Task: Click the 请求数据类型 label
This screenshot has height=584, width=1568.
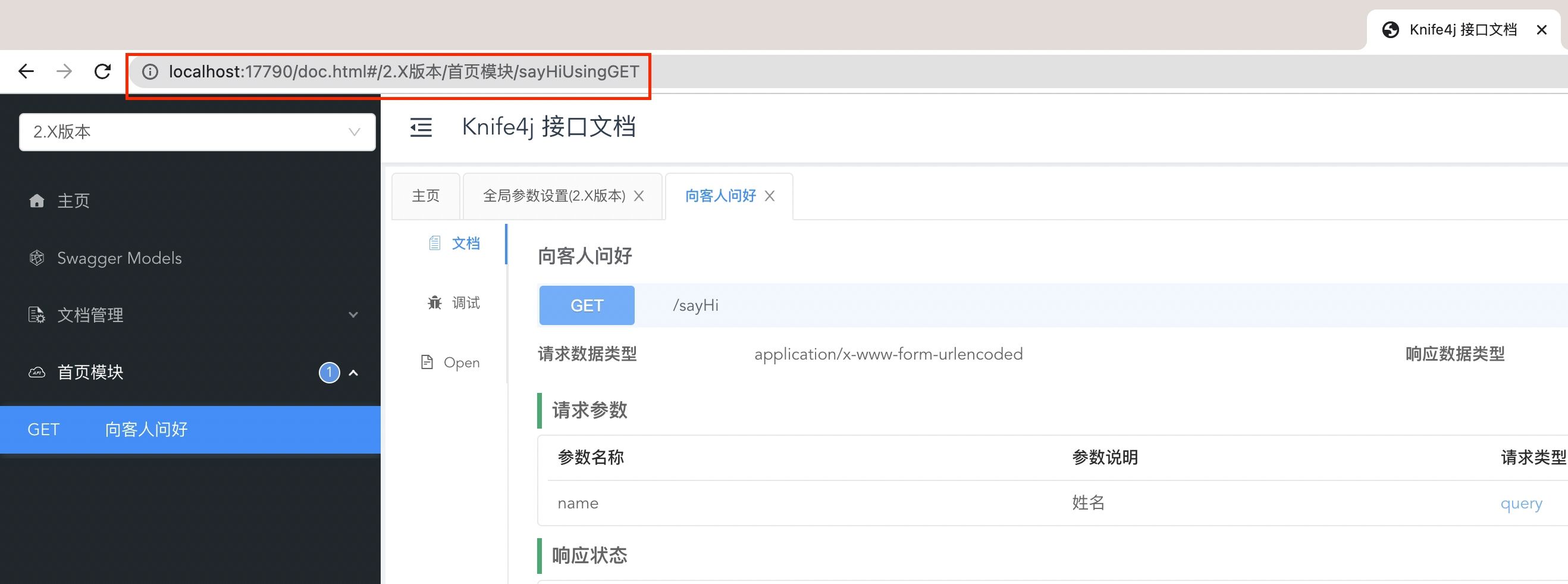Action: tap(587, 354)
